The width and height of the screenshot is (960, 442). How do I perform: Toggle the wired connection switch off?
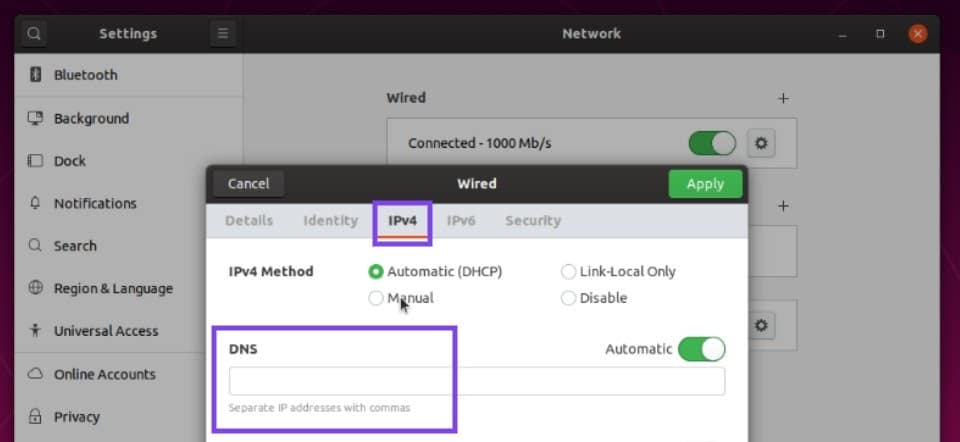coord(712,143)
